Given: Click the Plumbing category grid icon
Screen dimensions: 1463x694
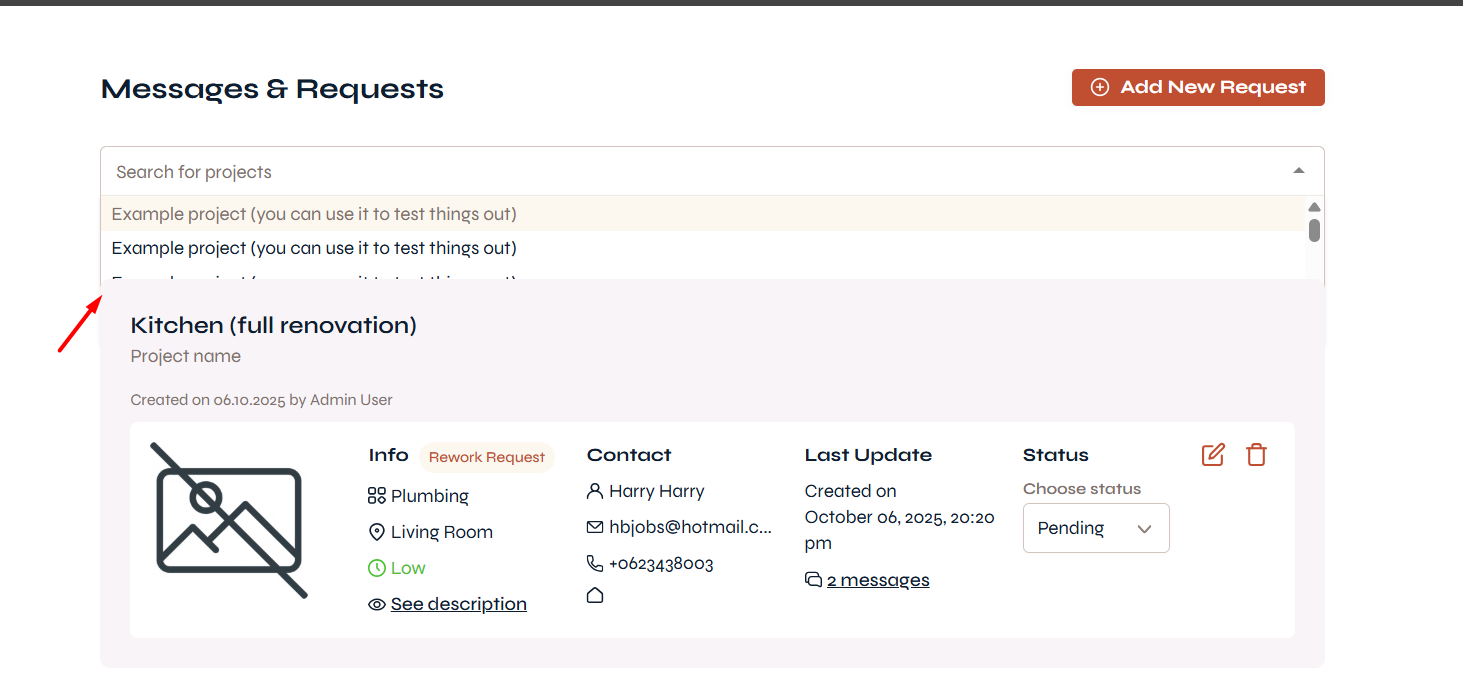Looking at the screenshot, I should (377, 496).
